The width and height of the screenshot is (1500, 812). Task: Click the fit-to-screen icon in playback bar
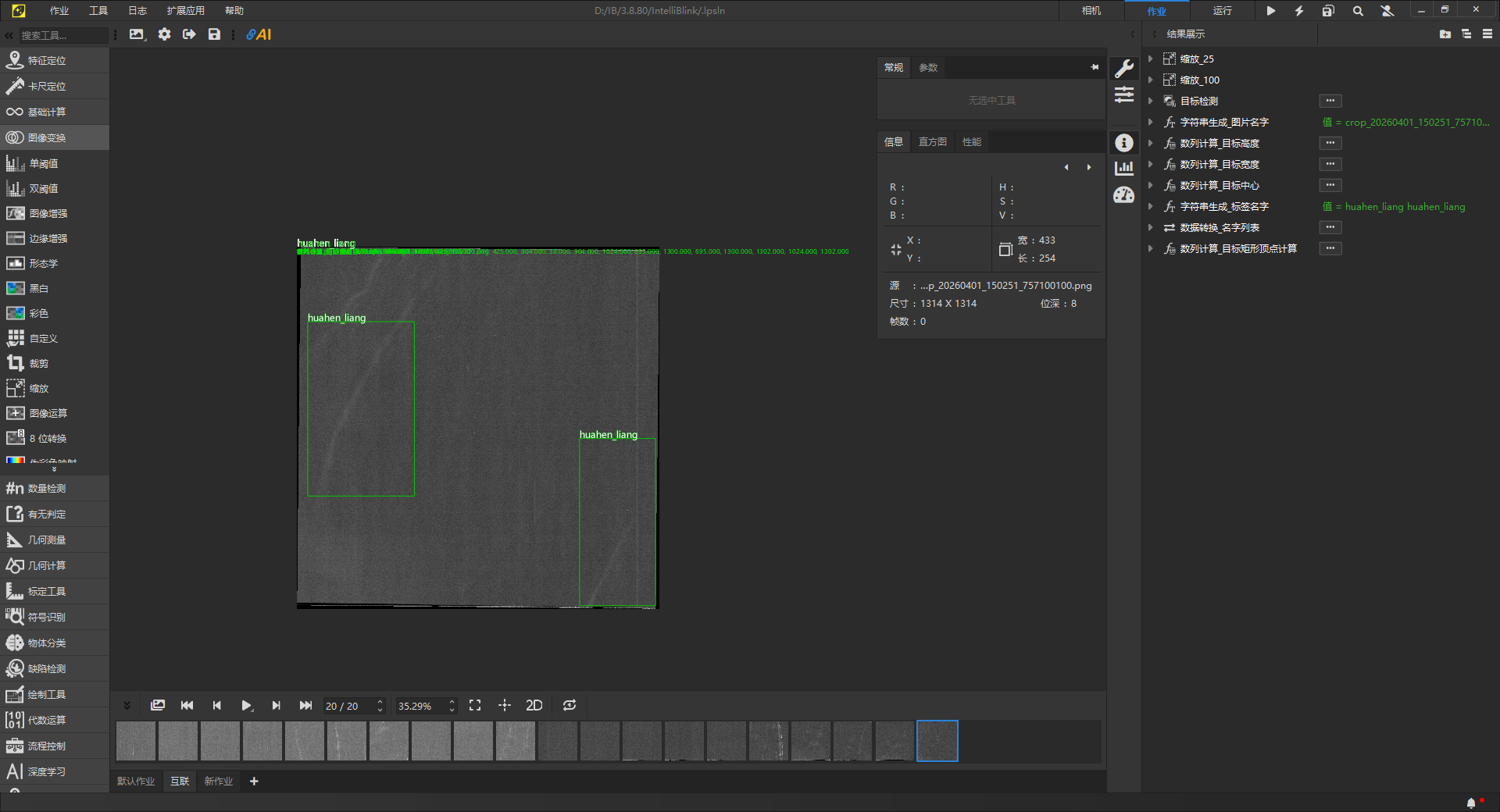point(475,706)
